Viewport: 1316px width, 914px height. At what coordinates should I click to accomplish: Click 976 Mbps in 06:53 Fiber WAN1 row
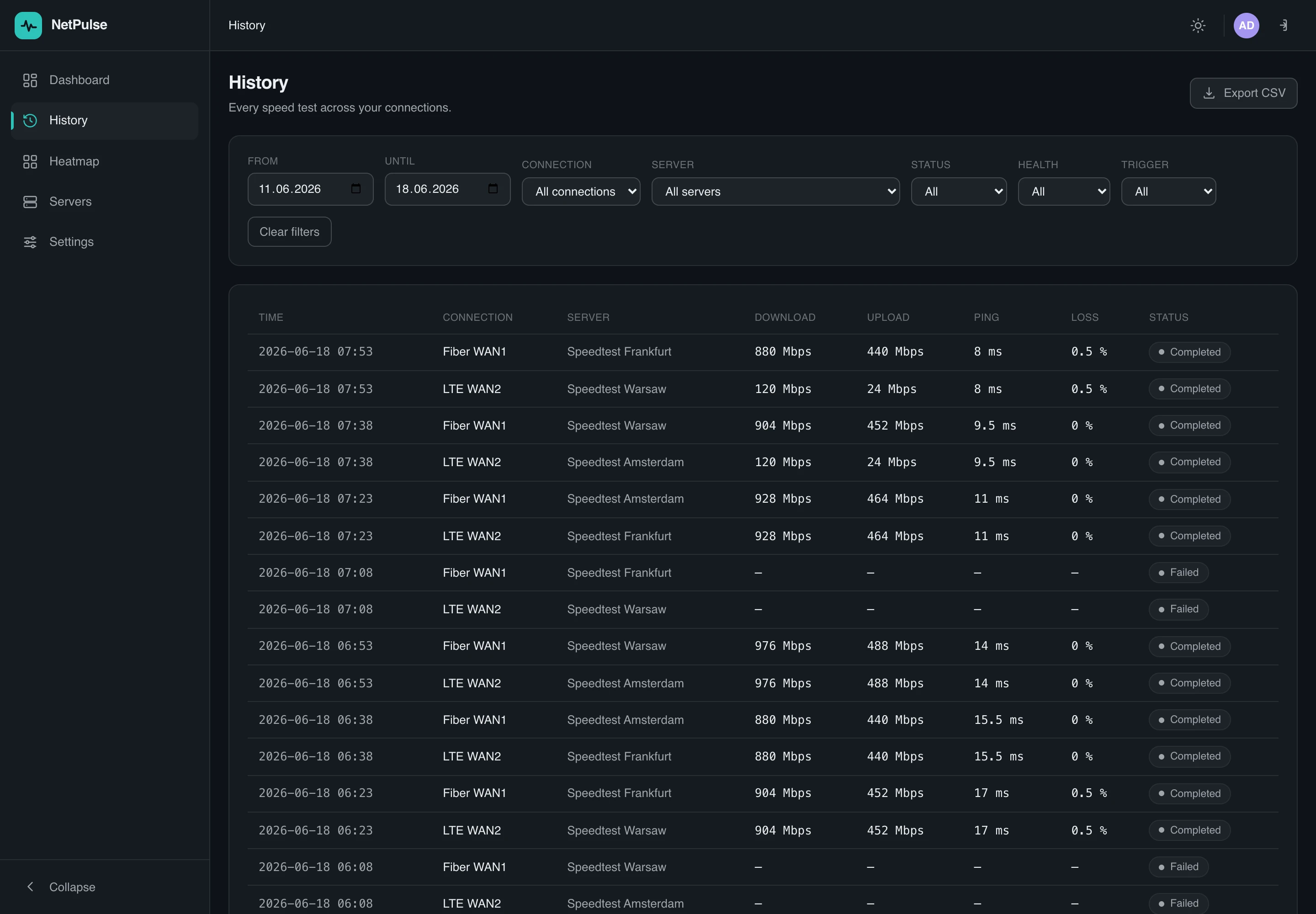click(x=783, y=646)
